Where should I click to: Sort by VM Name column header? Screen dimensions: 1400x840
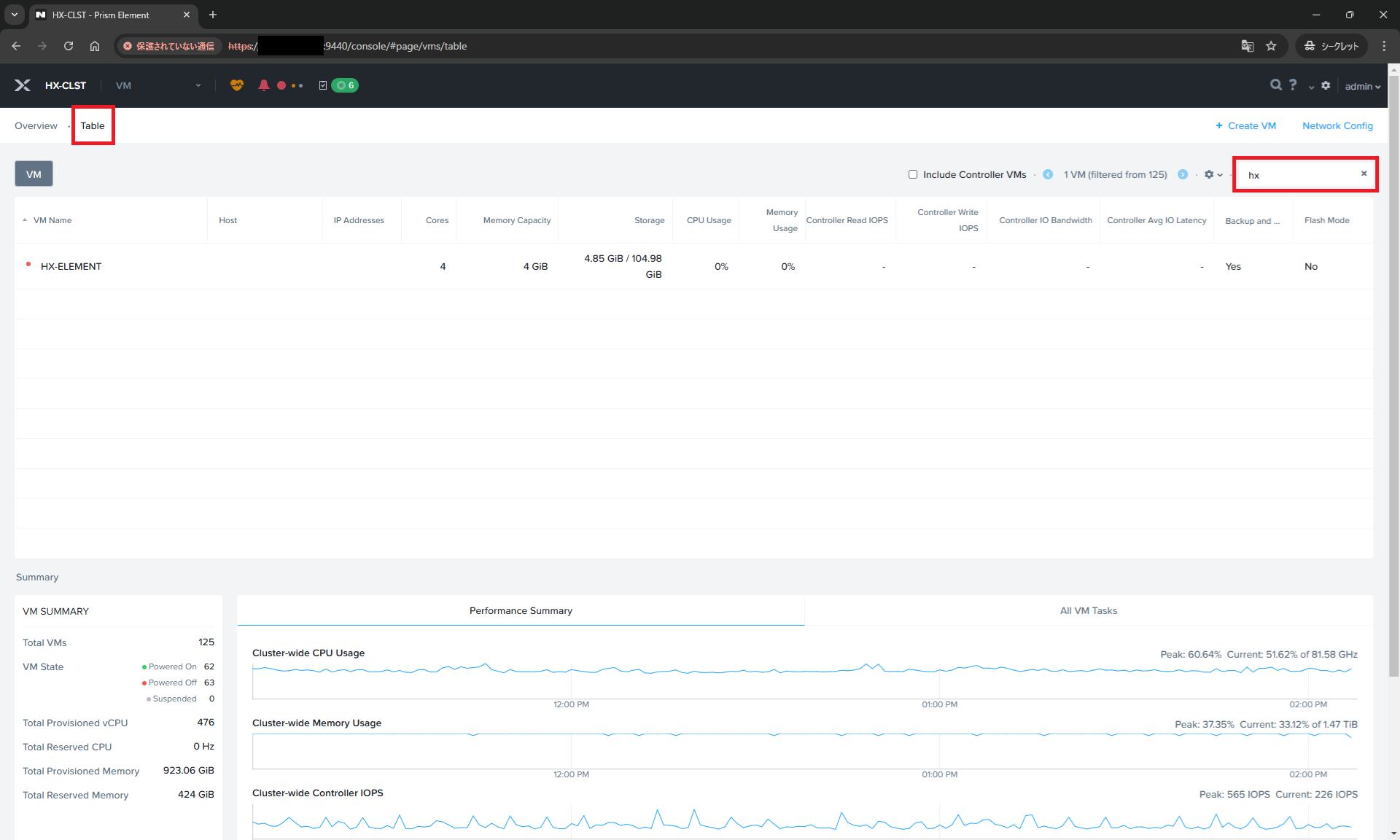[x=52, y=220]
